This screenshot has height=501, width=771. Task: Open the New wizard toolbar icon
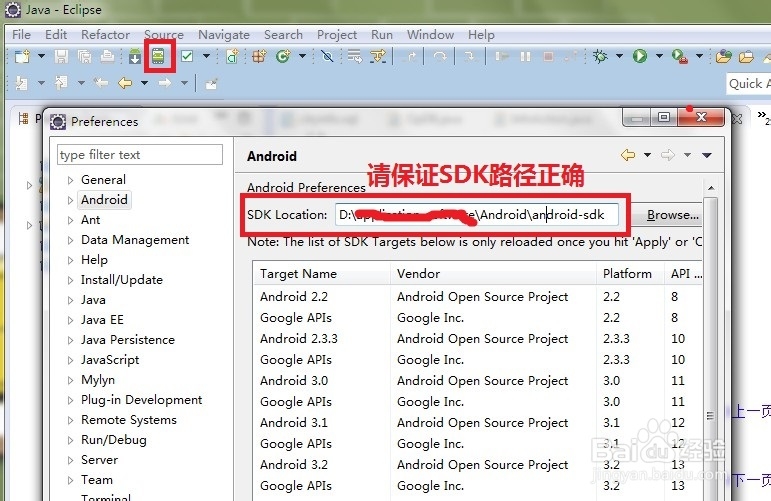(22, 57)
